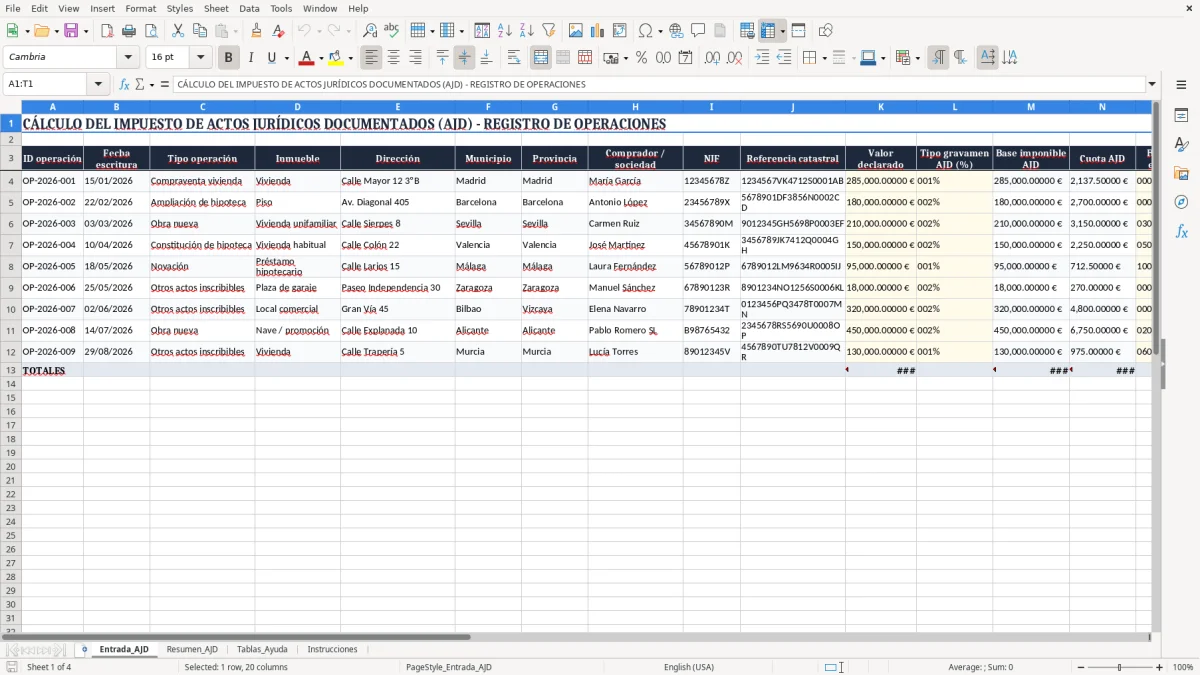Open the Data menu

point(249,8)
